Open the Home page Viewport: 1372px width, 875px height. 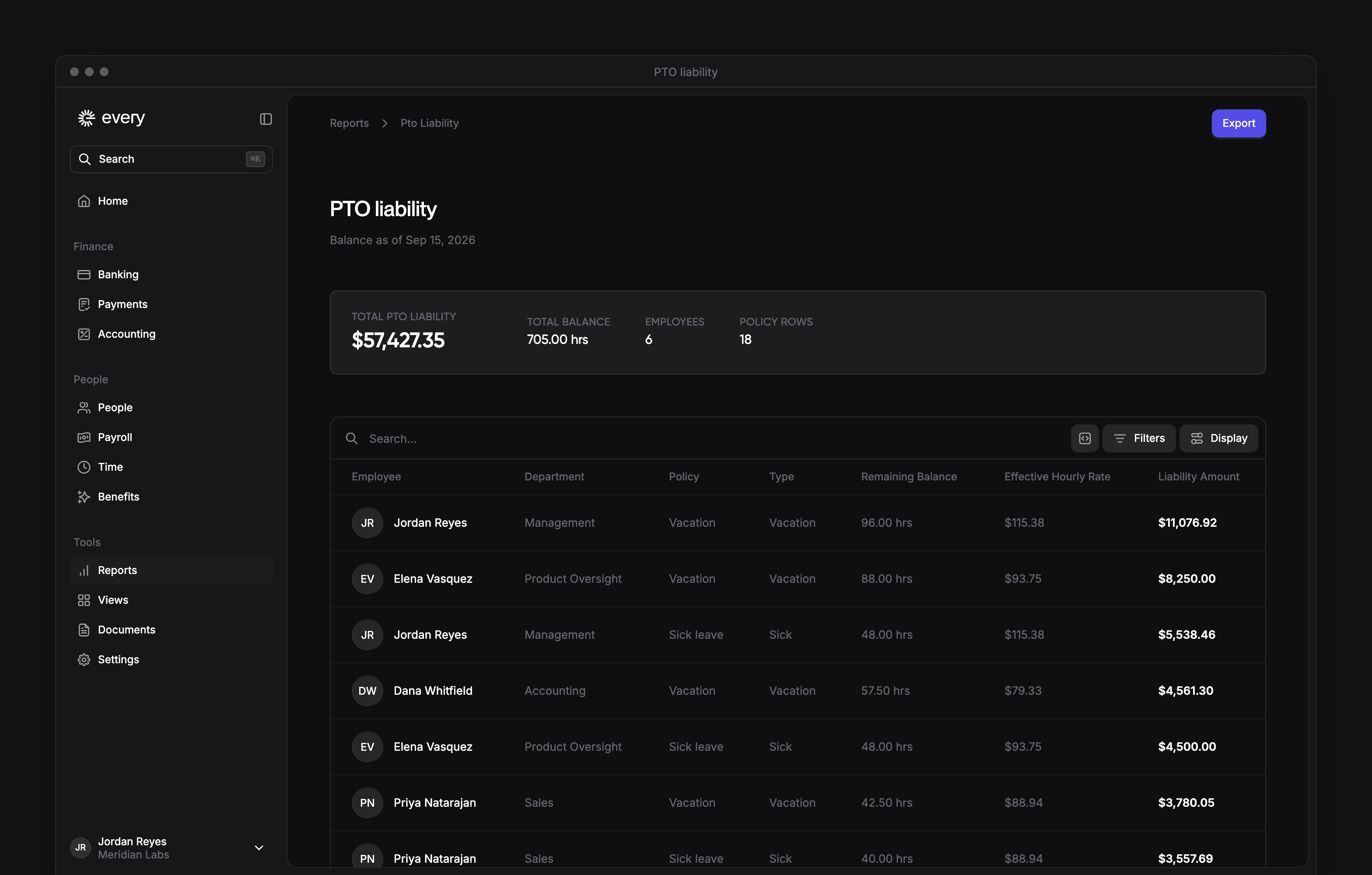(x=171, y=201)
